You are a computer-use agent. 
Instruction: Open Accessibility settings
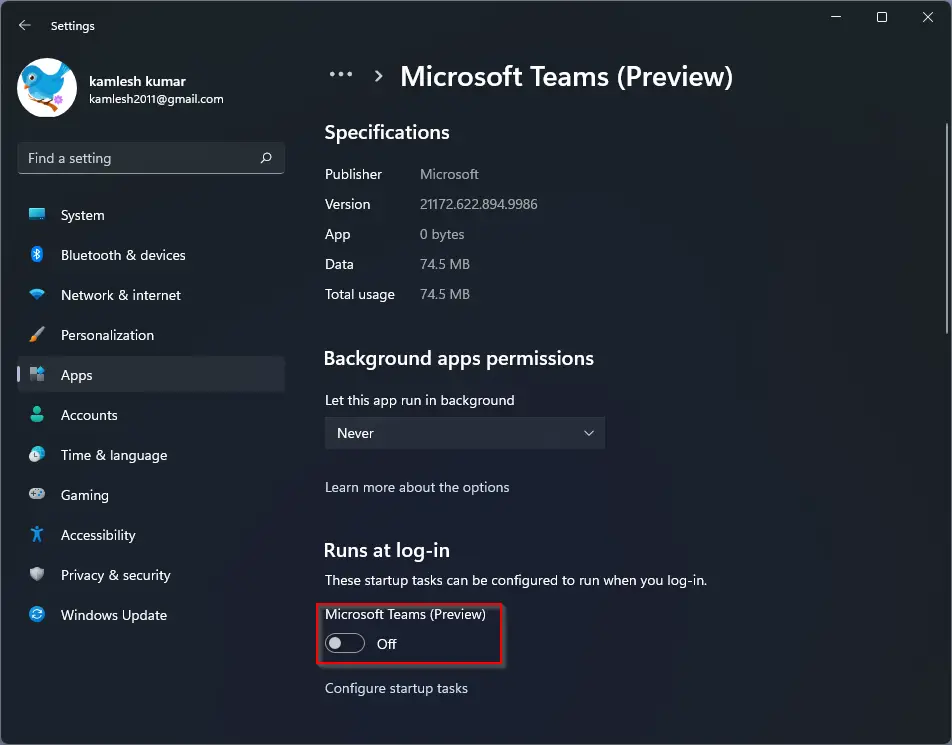click(151, 535)
